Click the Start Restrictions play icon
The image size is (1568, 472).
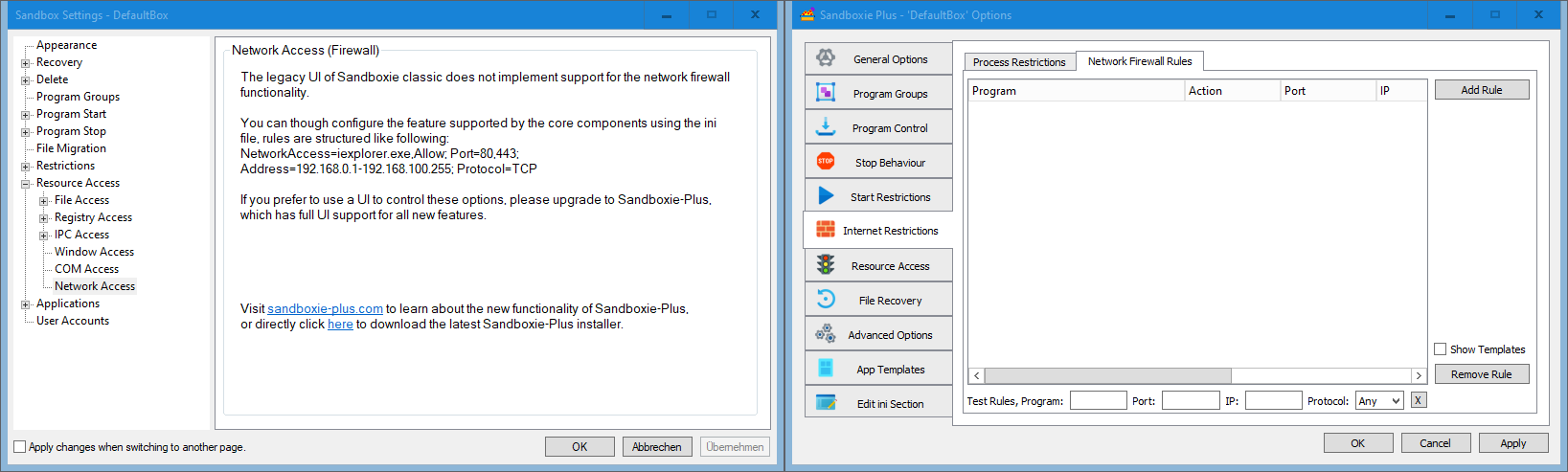click(825, 196)
